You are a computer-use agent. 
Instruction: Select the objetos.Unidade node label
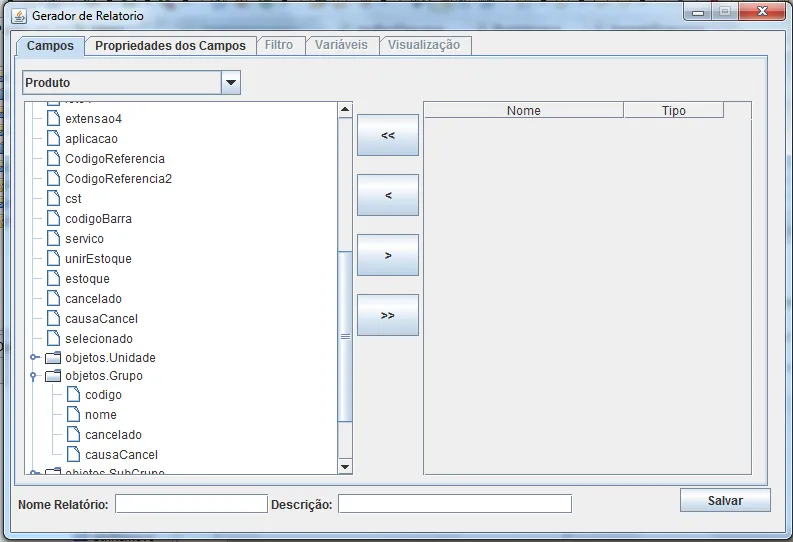110,358
